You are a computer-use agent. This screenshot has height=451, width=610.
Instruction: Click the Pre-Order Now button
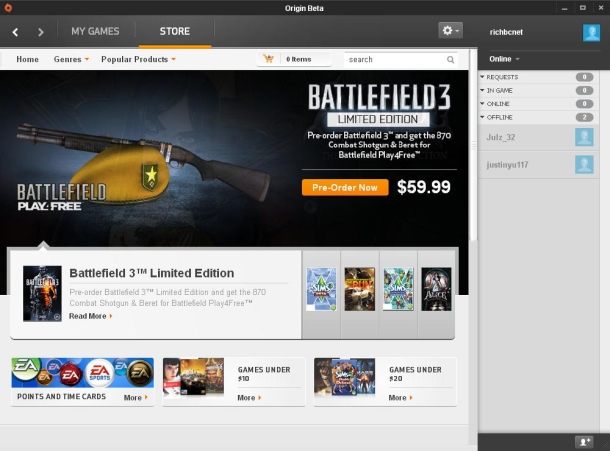pyautogui.click(x=345, y=188)
